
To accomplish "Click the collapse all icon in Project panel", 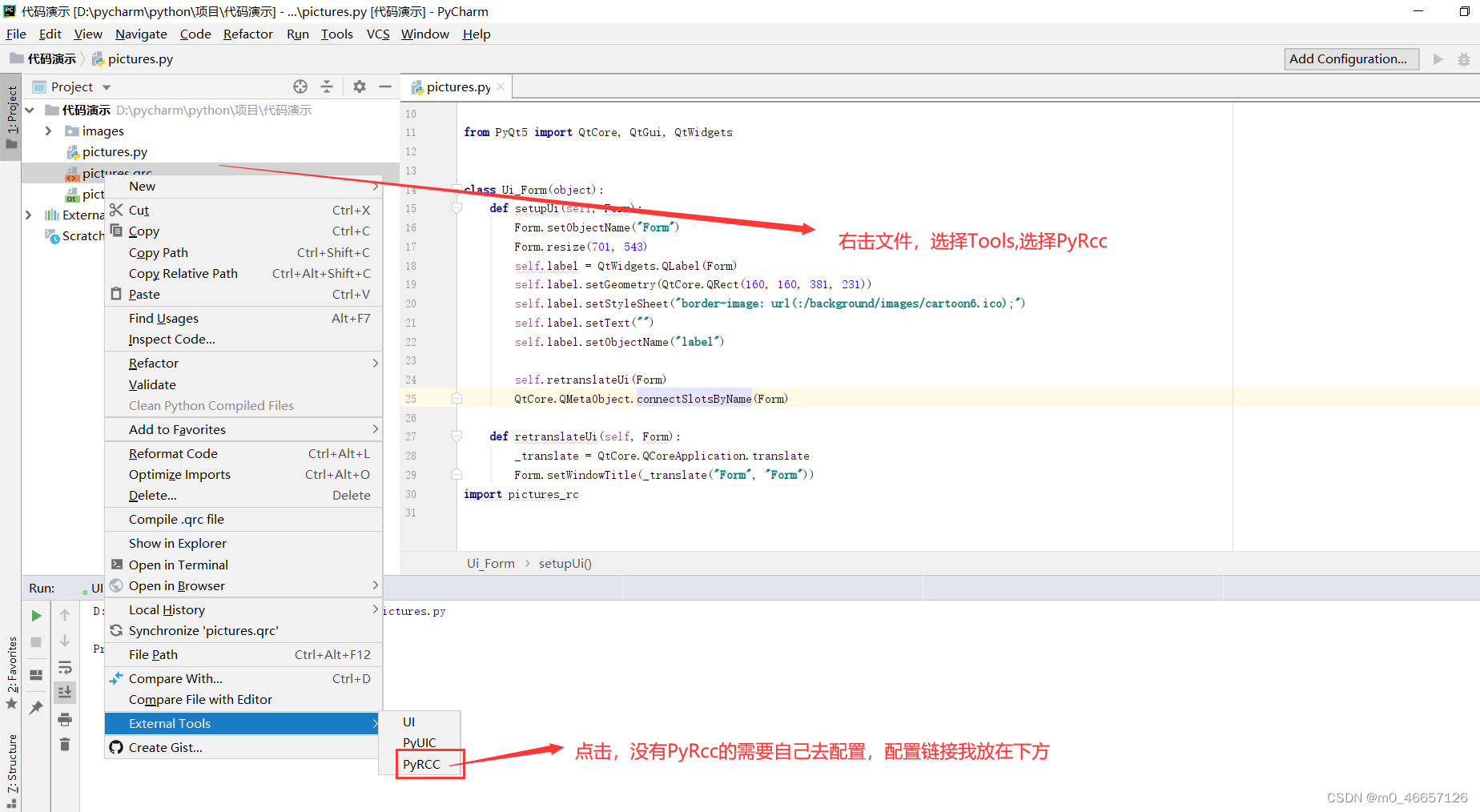I will point(327,86).
